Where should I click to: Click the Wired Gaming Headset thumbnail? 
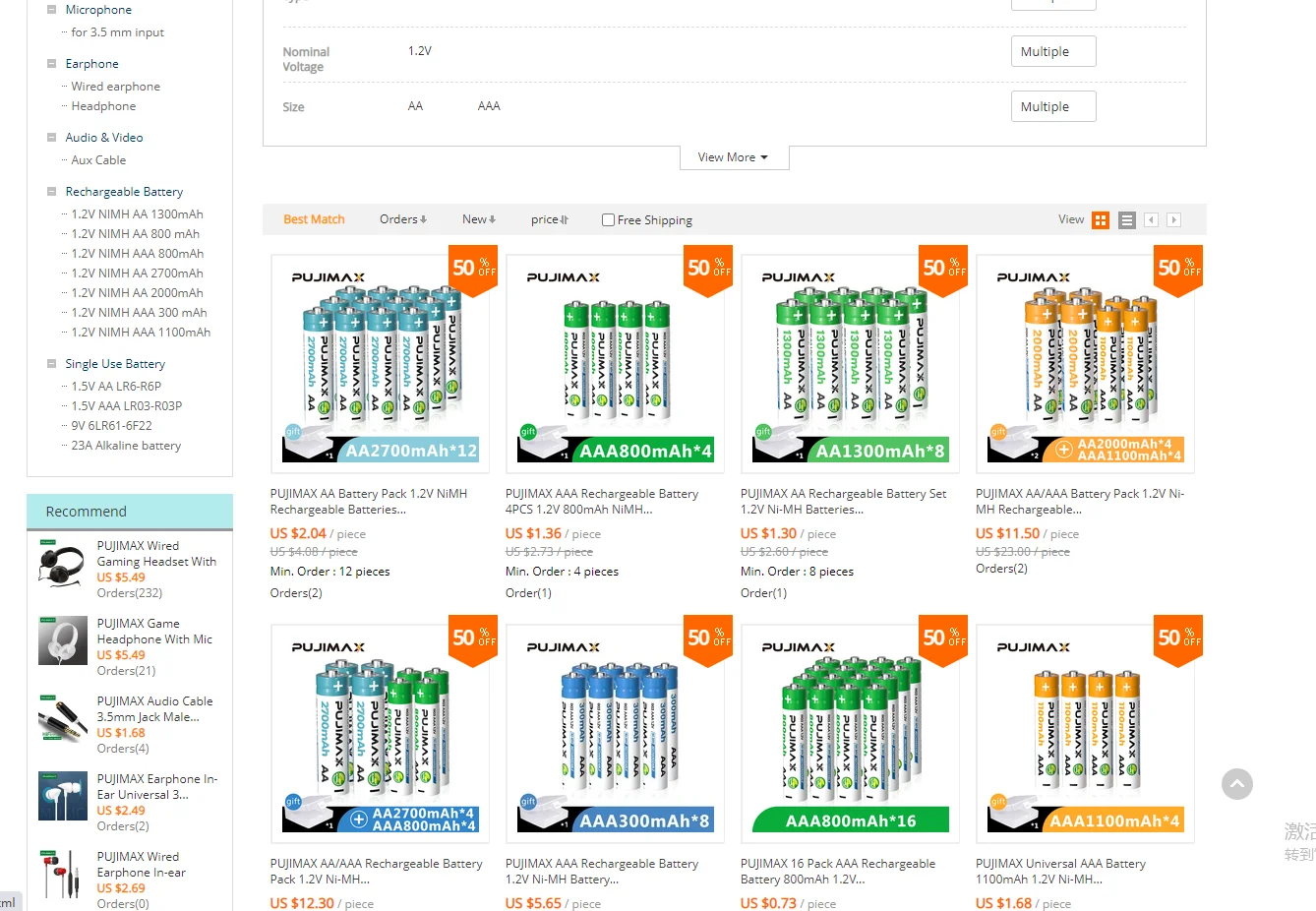63,564
